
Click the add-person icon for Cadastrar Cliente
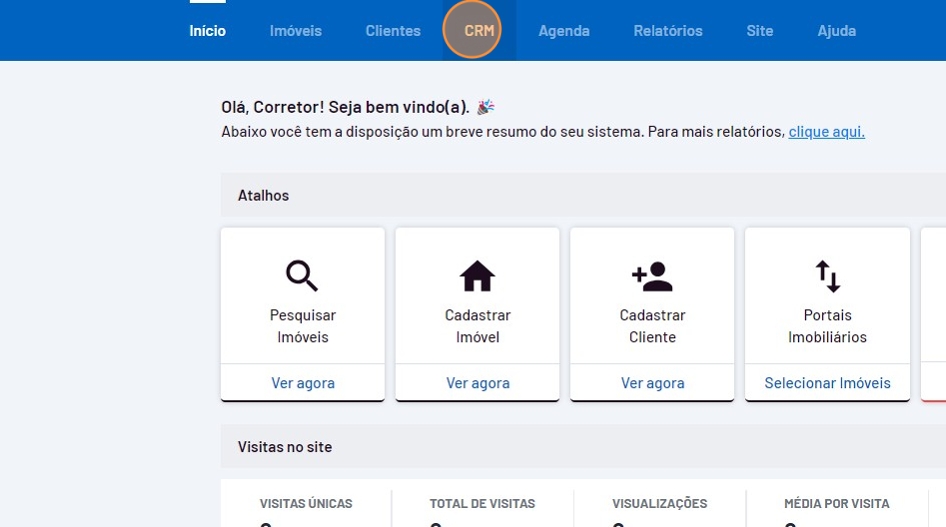652,276
